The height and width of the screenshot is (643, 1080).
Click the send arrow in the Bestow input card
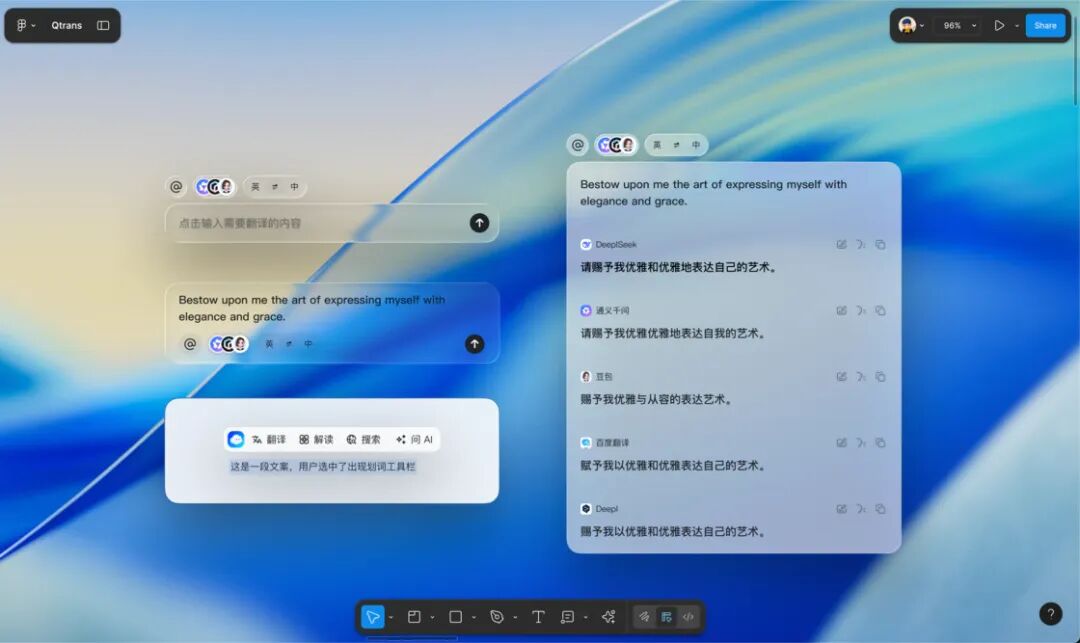point(475,344)
